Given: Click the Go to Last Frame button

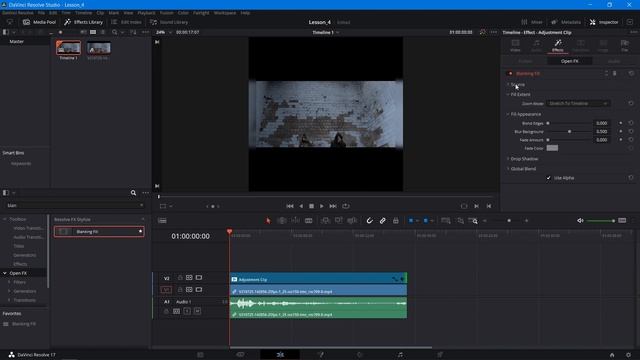Looking at the screenshot, I should tap(333, 206).
